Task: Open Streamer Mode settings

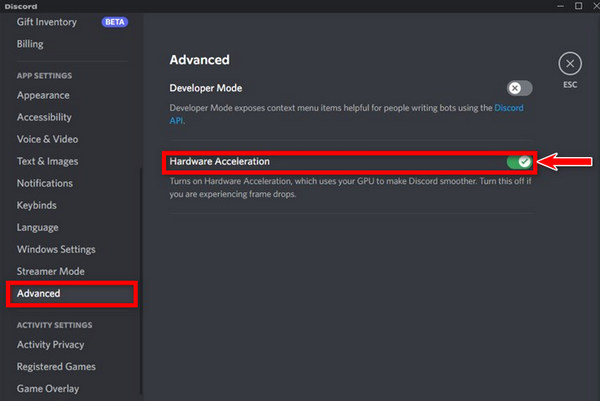Action: (51, 272)
